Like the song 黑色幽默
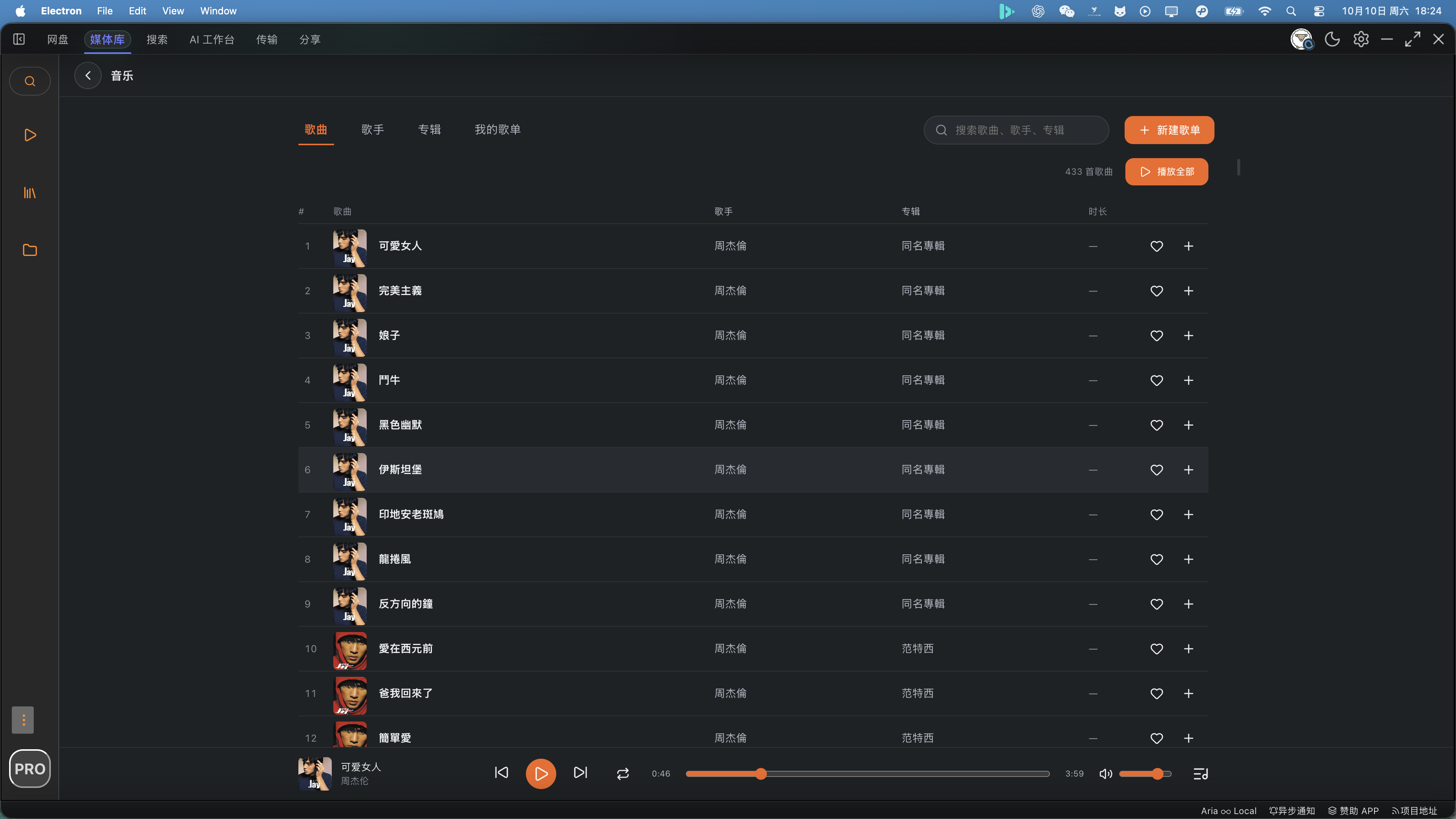 pos(1157,425)
